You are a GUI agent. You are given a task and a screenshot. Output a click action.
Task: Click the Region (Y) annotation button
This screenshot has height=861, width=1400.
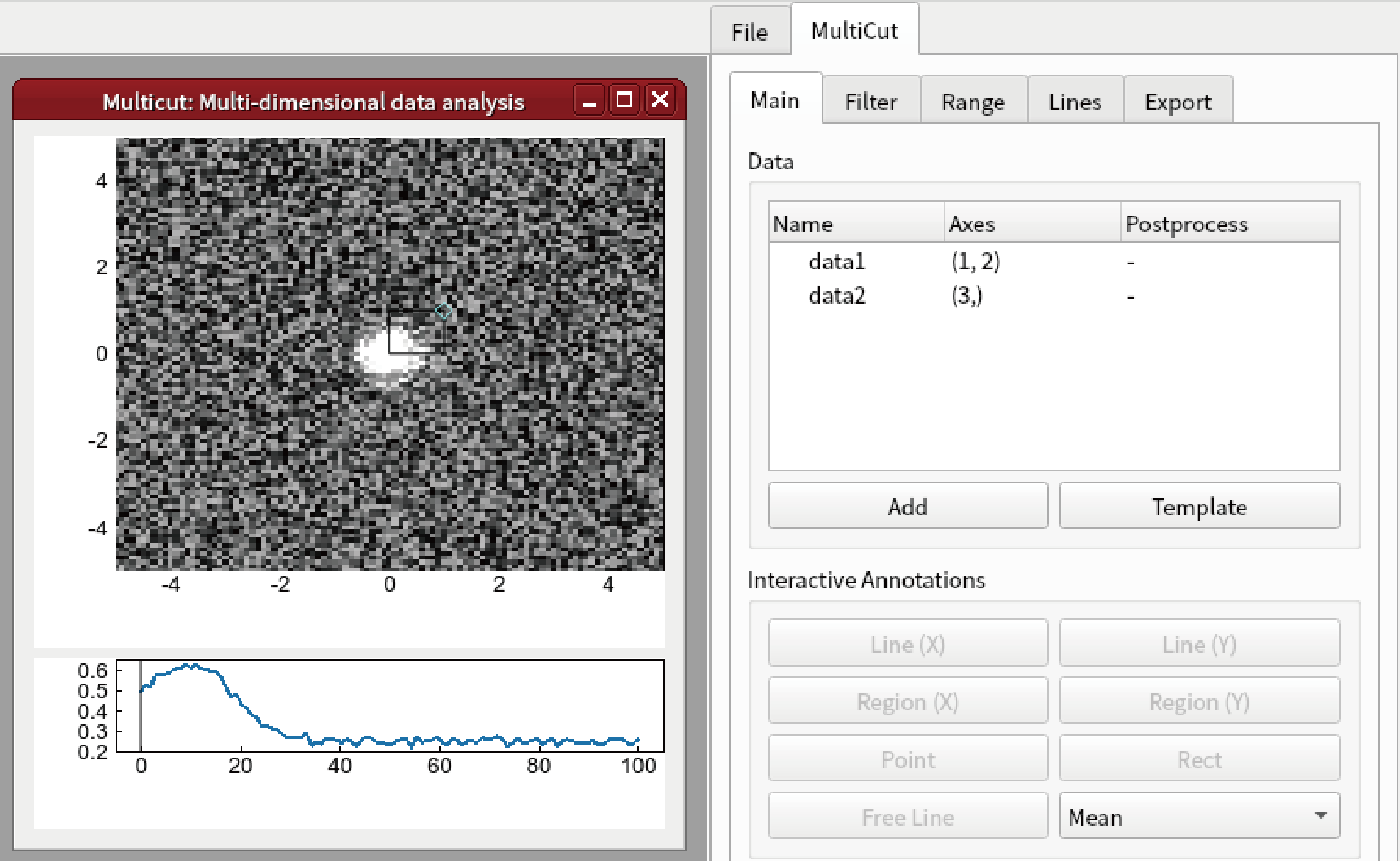point(1199,701)
